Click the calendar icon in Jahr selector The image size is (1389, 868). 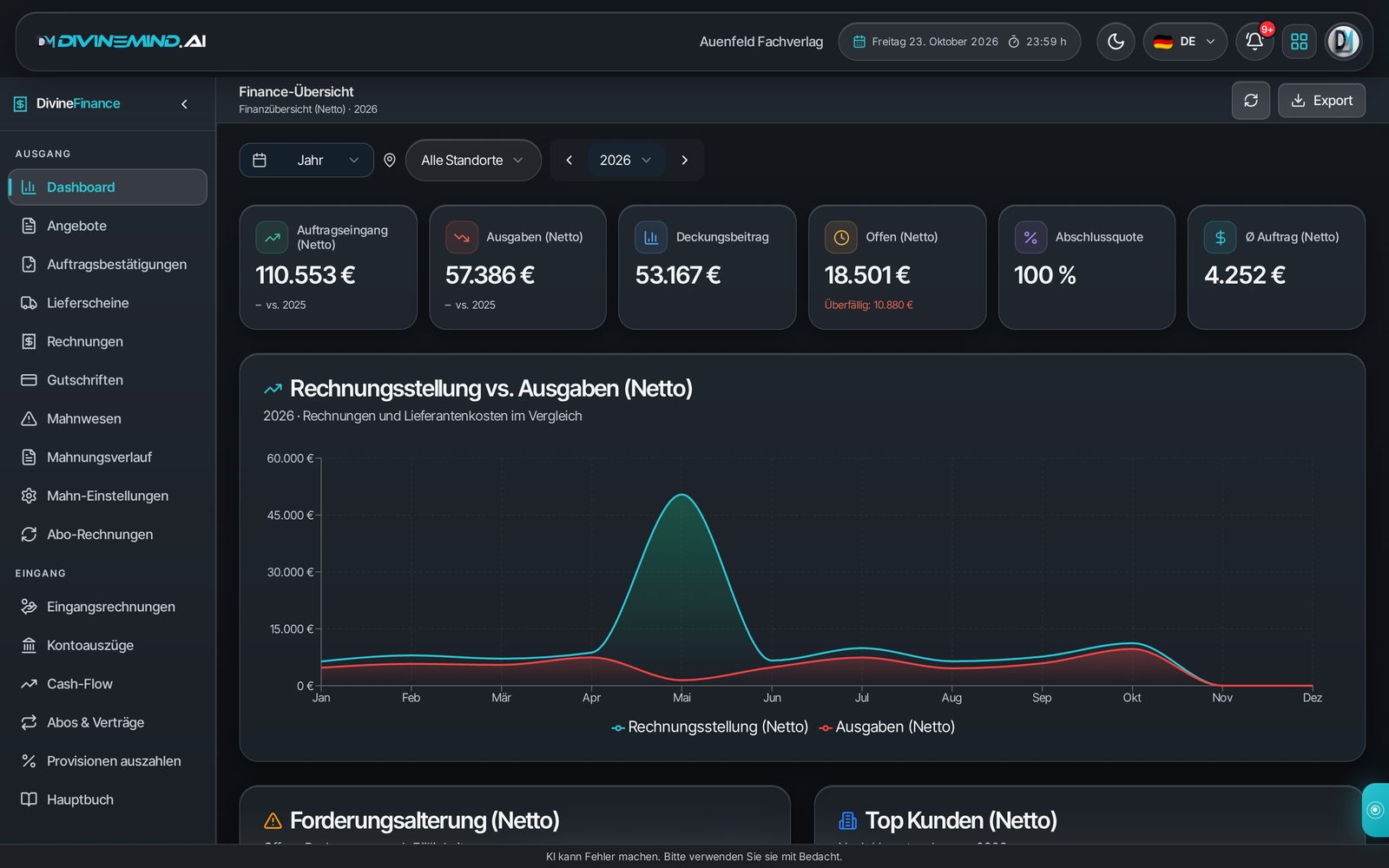(x=260, y=161)
